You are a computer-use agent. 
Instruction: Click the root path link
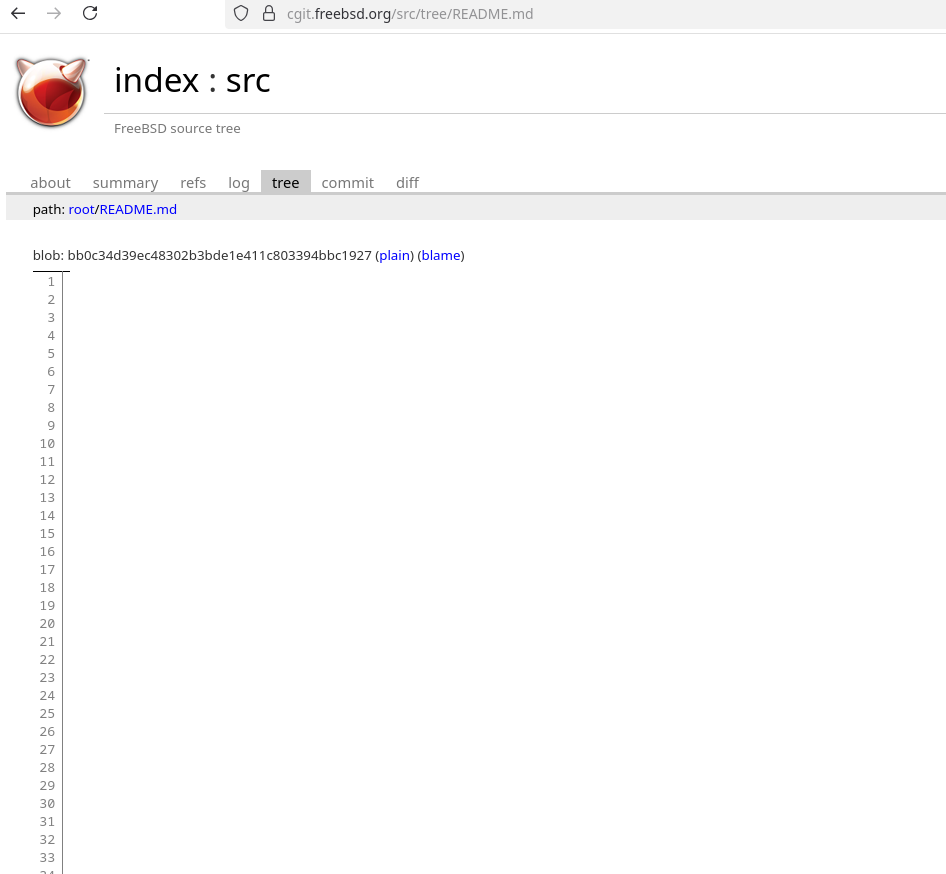coord(81,209)
